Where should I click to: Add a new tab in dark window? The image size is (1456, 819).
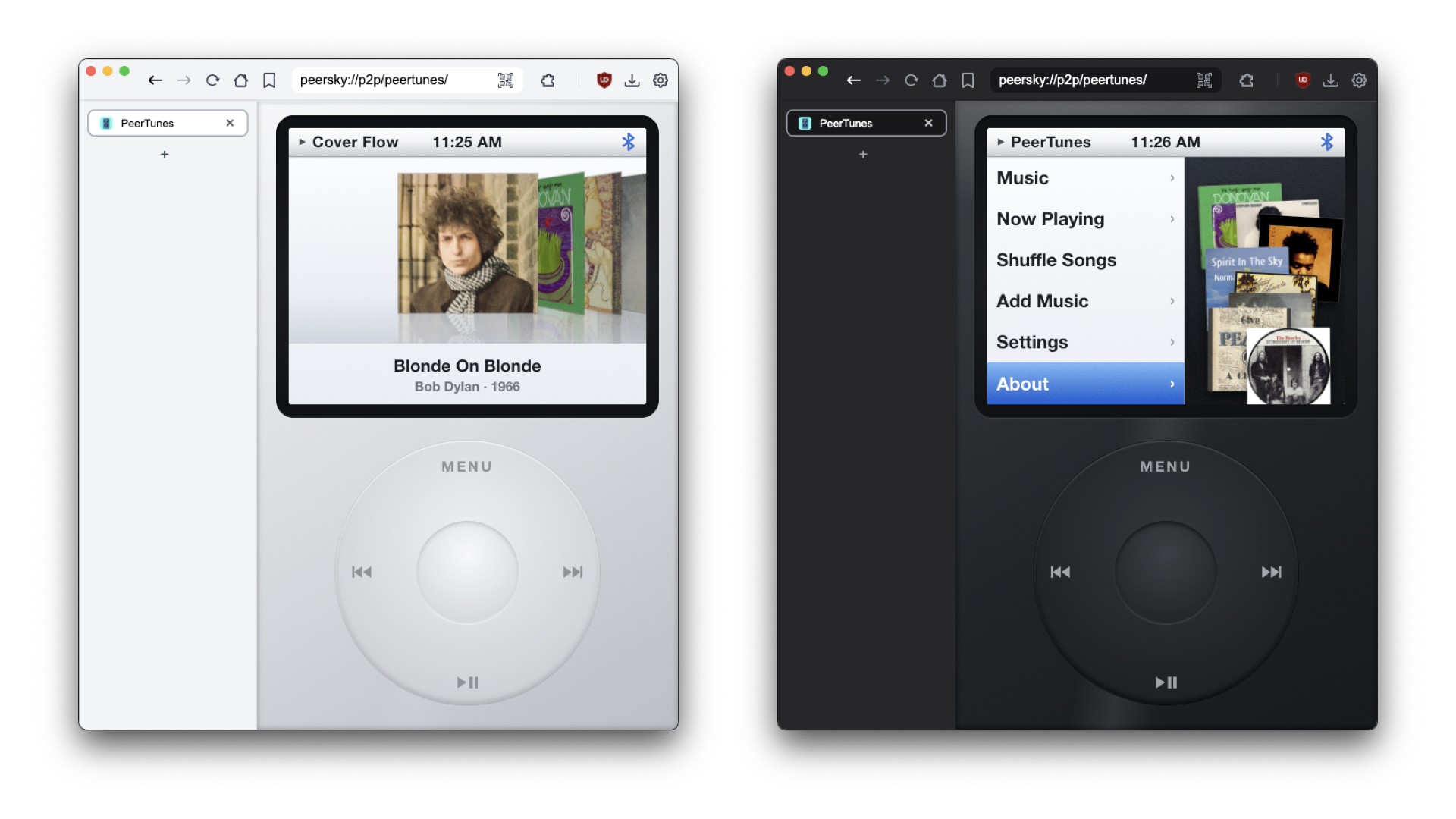pos(863,155)
